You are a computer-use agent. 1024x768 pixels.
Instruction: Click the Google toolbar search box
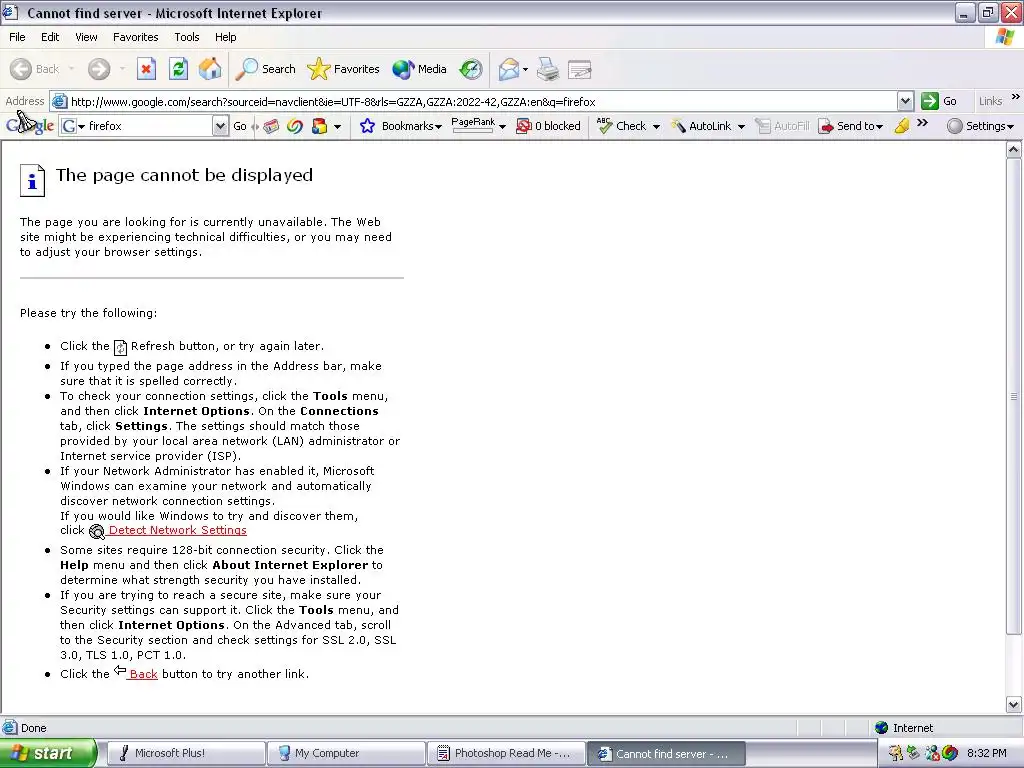coord(144,126)
